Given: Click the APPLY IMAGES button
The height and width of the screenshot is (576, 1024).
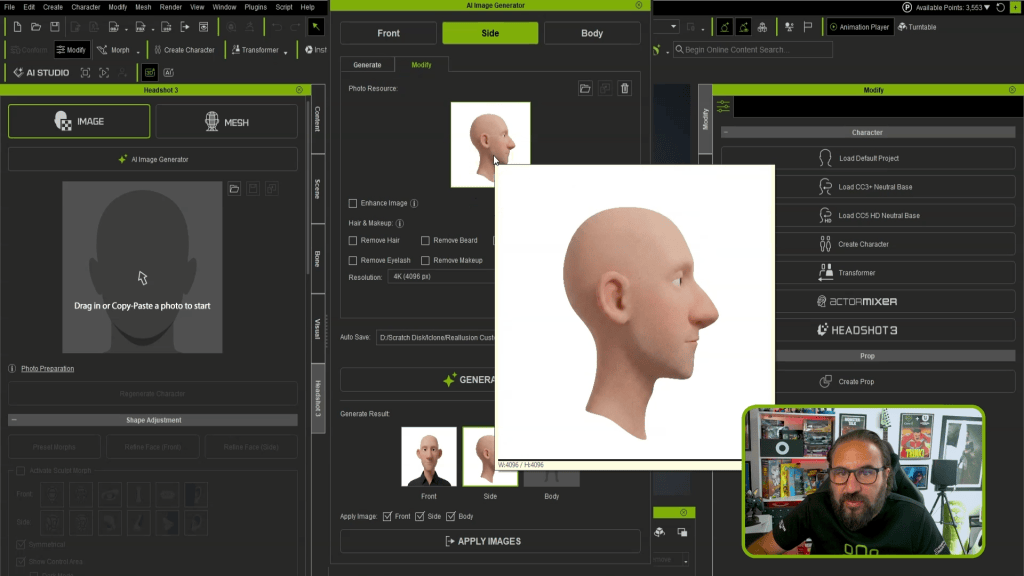Looking at the screenshot, I should [x=490, y=541].
